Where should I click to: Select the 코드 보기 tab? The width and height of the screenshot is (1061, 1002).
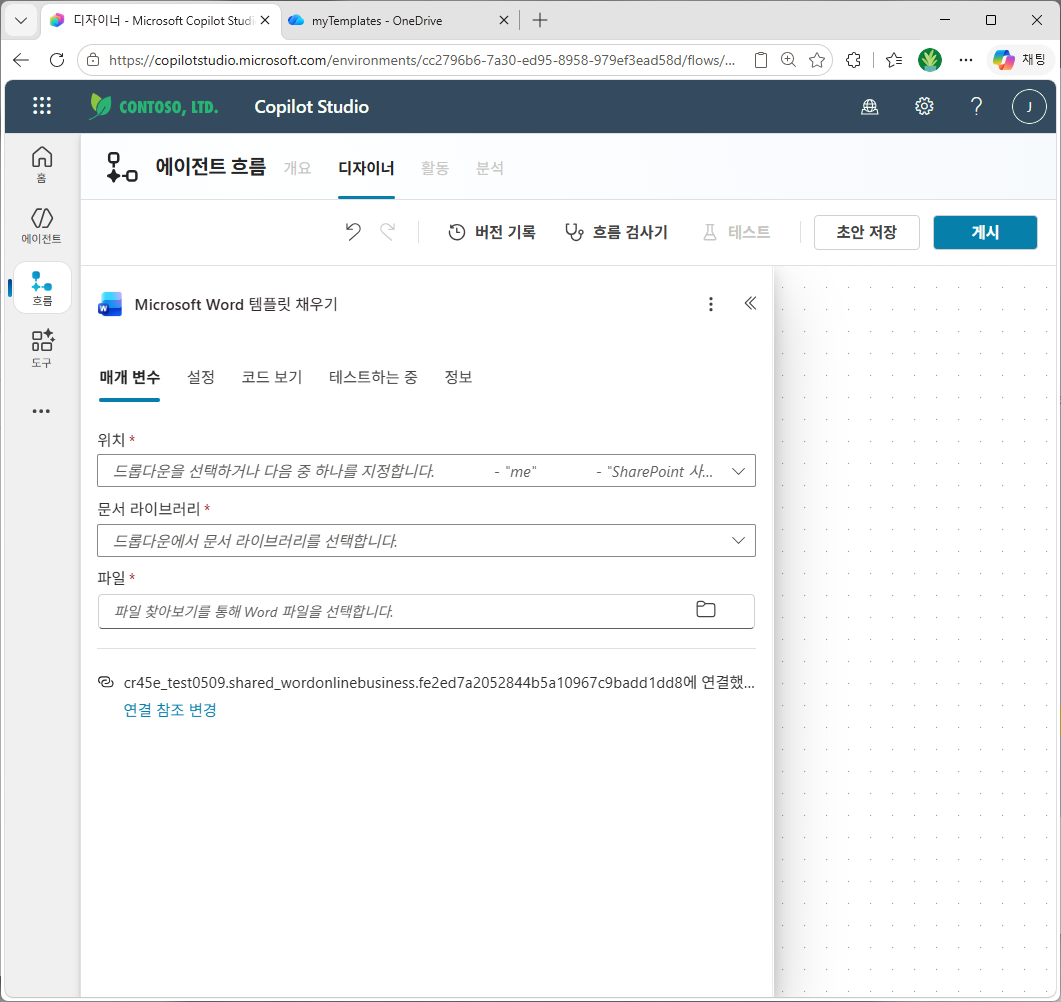pos(272,378)
